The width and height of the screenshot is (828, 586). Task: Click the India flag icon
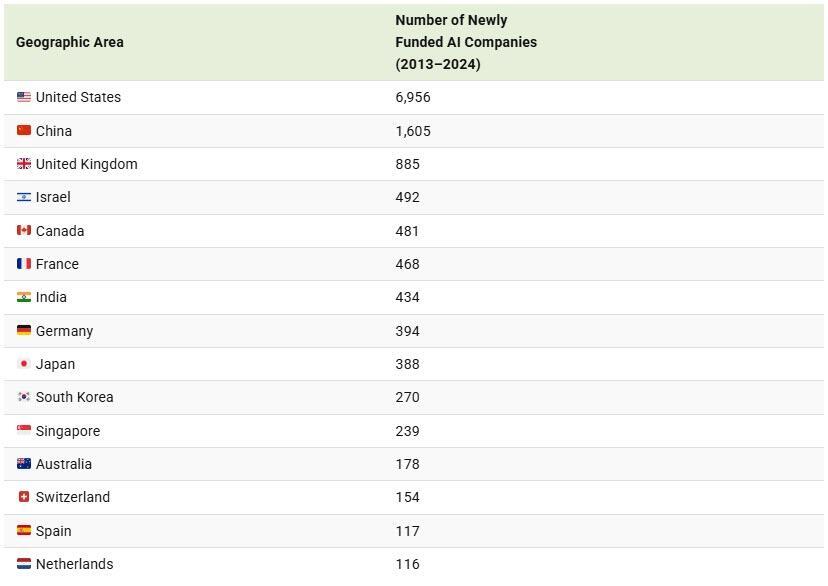(24, 297)
